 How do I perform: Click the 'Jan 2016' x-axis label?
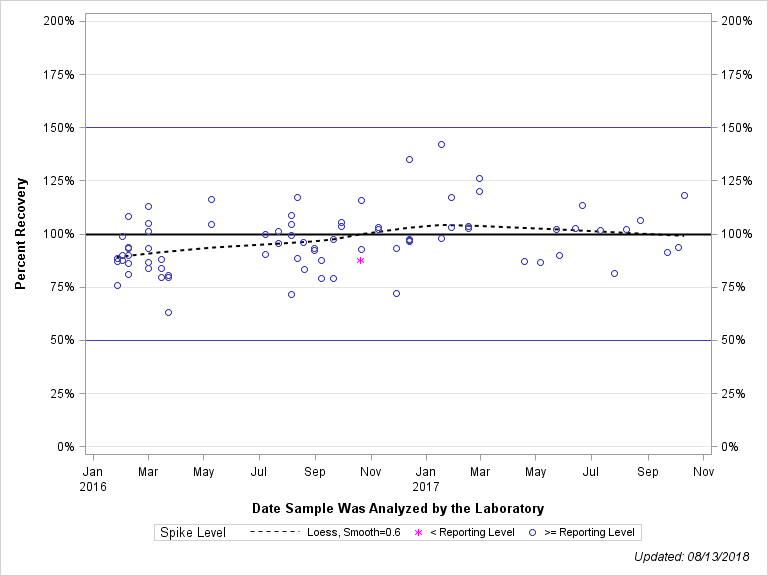tap(93, 479)
